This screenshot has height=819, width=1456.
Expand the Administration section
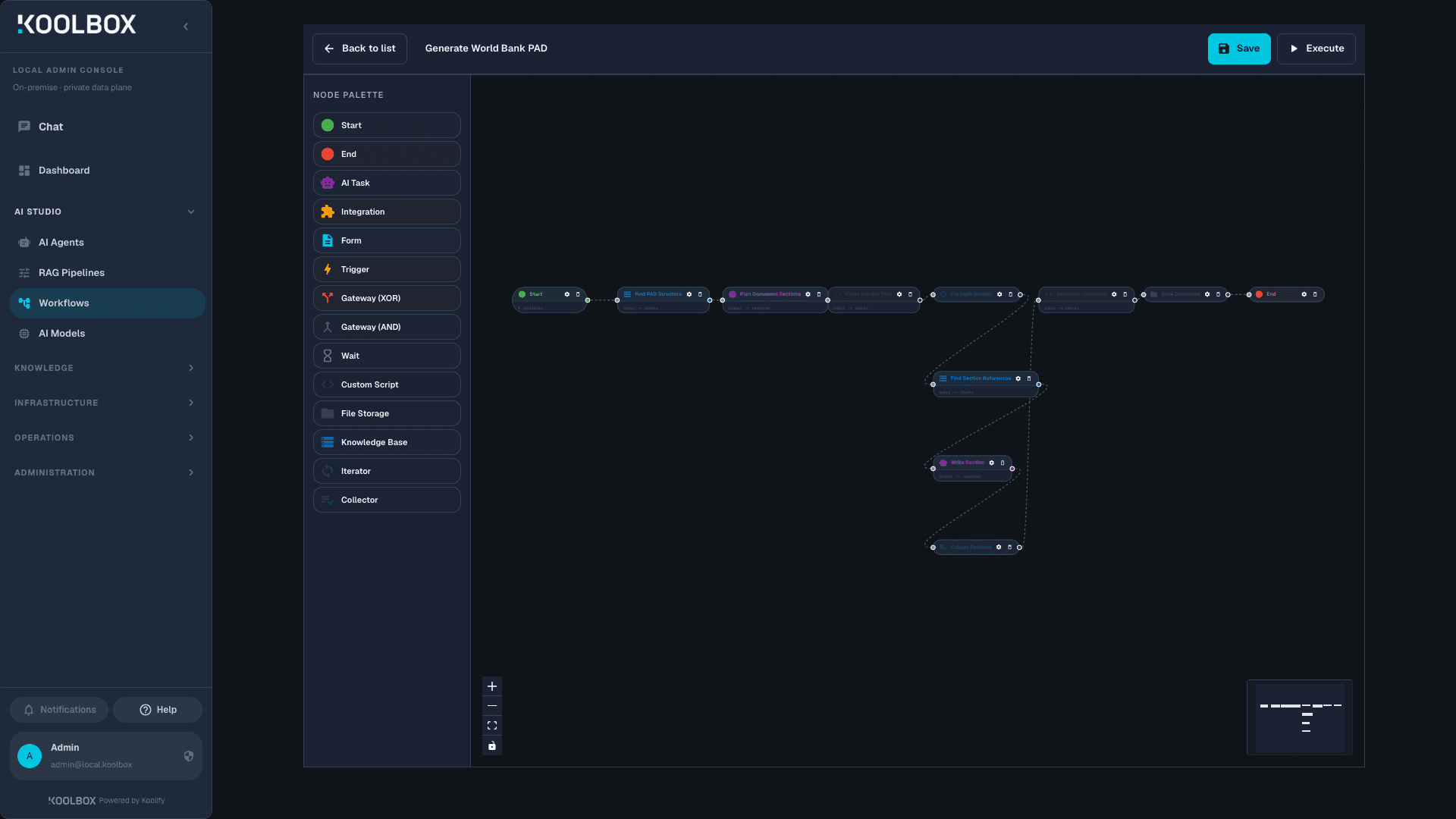(106, 472)
